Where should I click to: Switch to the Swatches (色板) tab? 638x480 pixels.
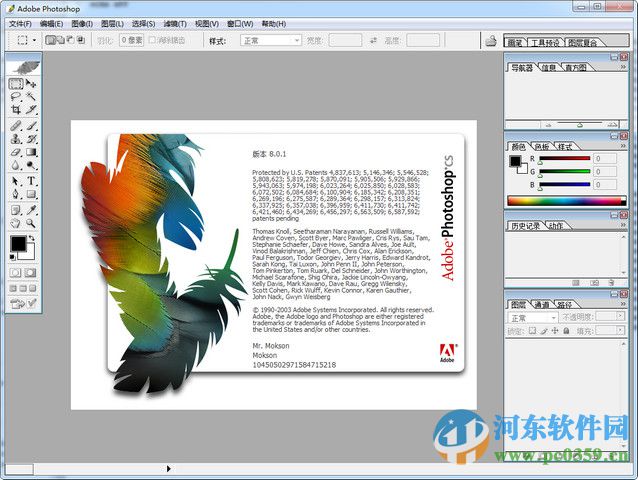542,146
